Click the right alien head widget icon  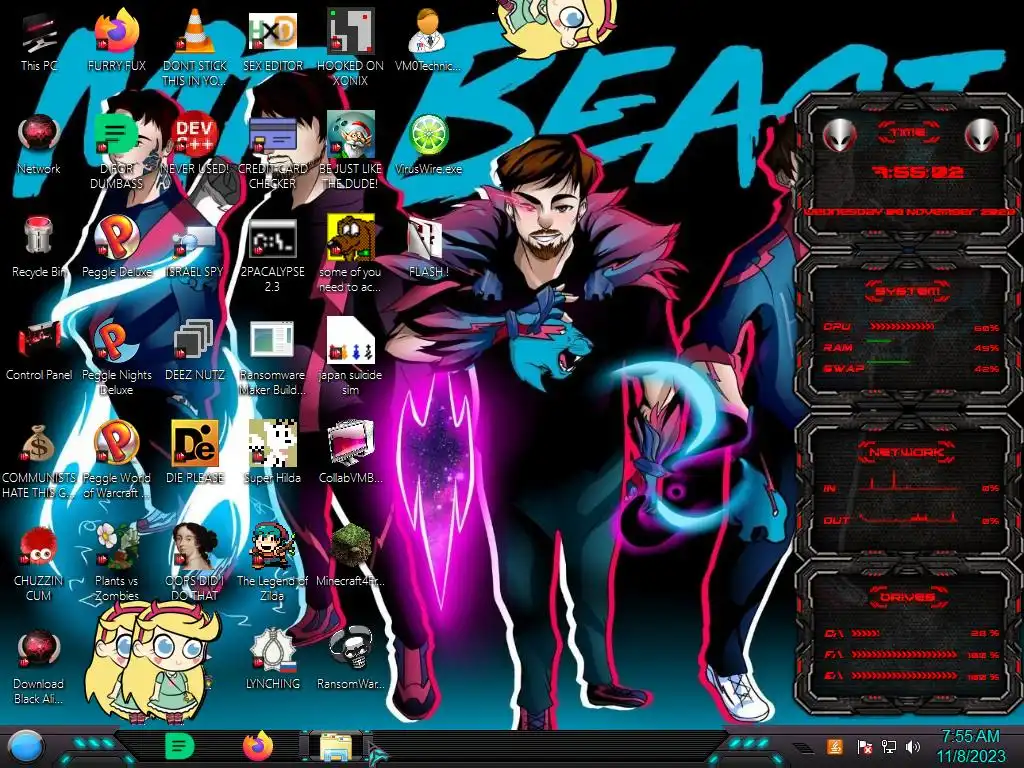click(x=981, y=136)
